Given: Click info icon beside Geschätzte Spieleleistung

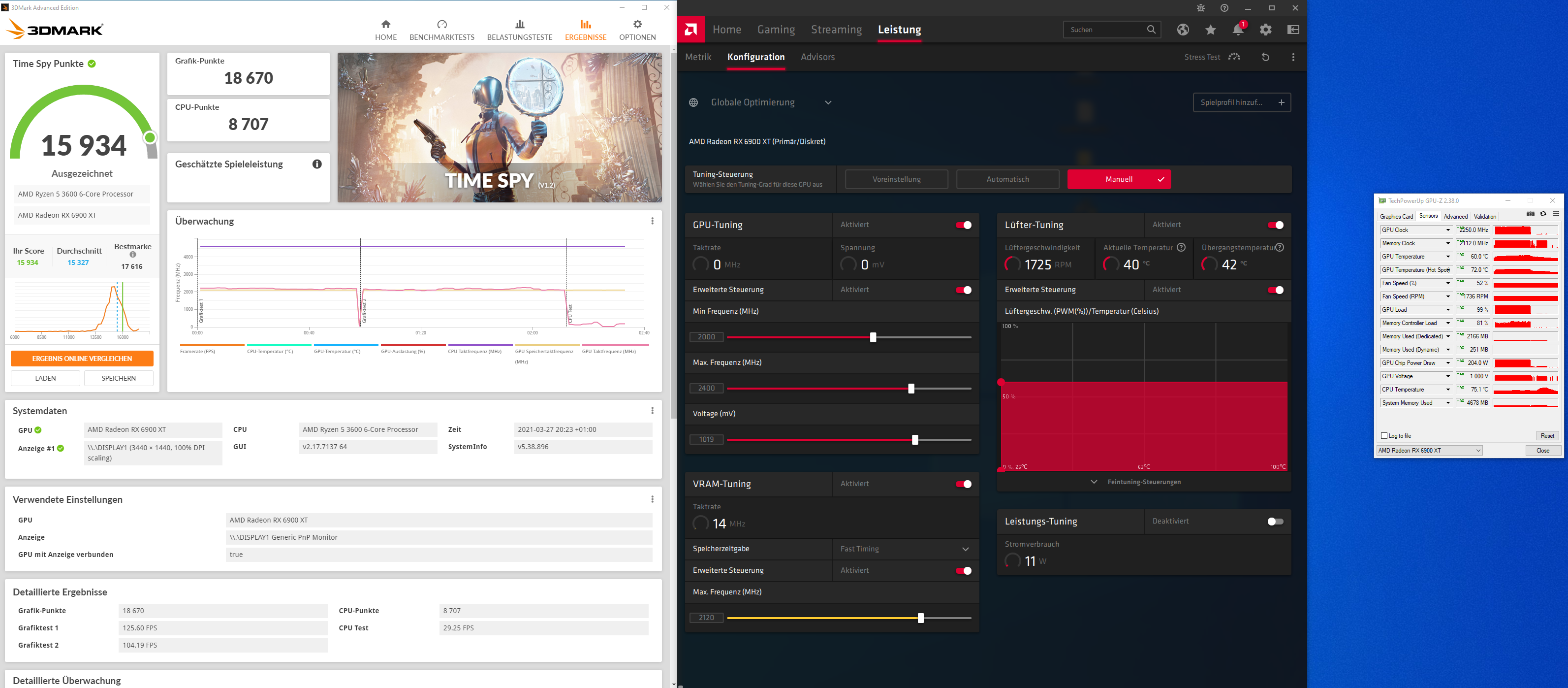Looking at the screenshot, I should click(x=317, y=164).
